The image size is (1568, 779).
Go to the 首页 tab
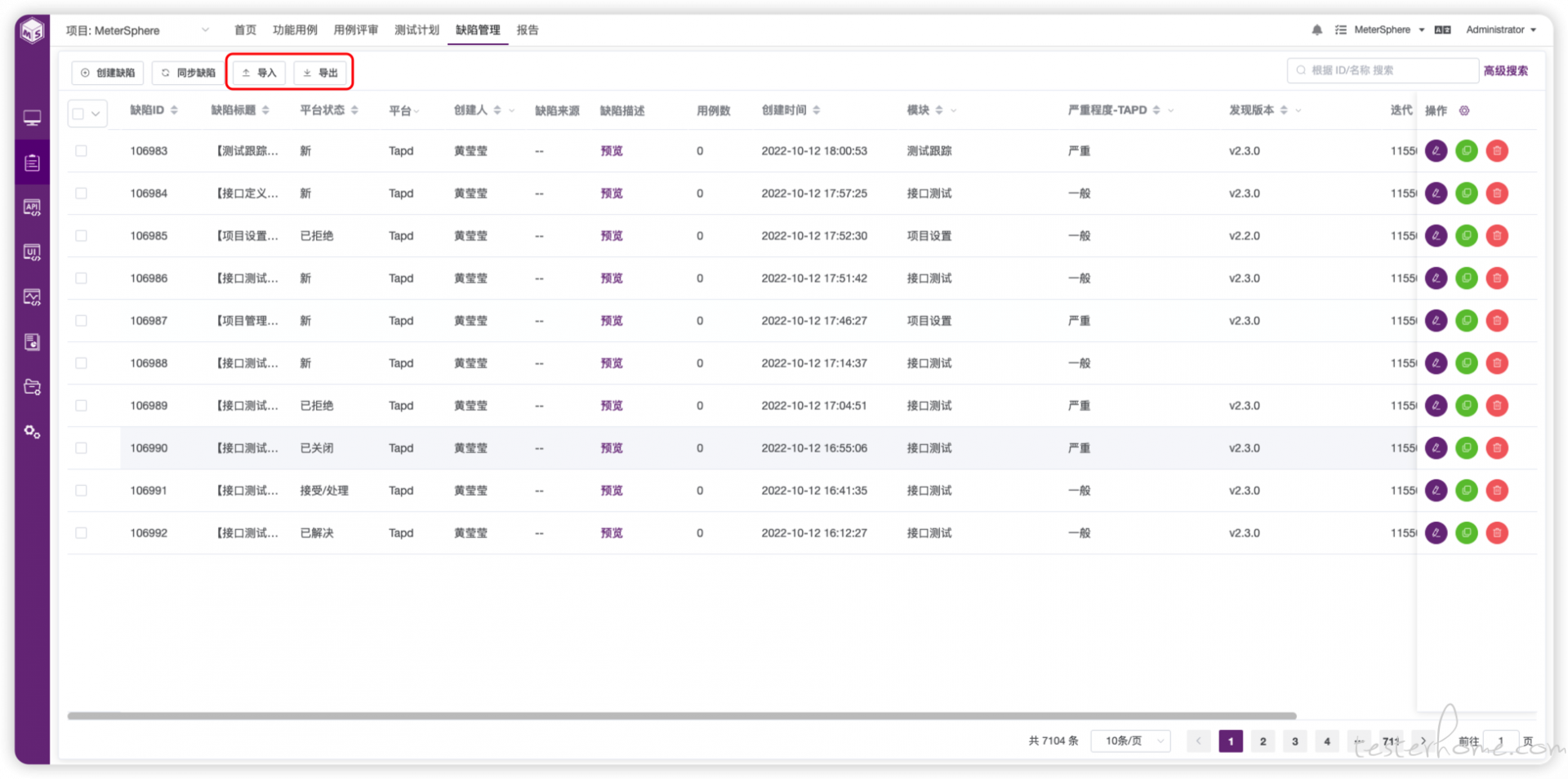pos(245,30)
